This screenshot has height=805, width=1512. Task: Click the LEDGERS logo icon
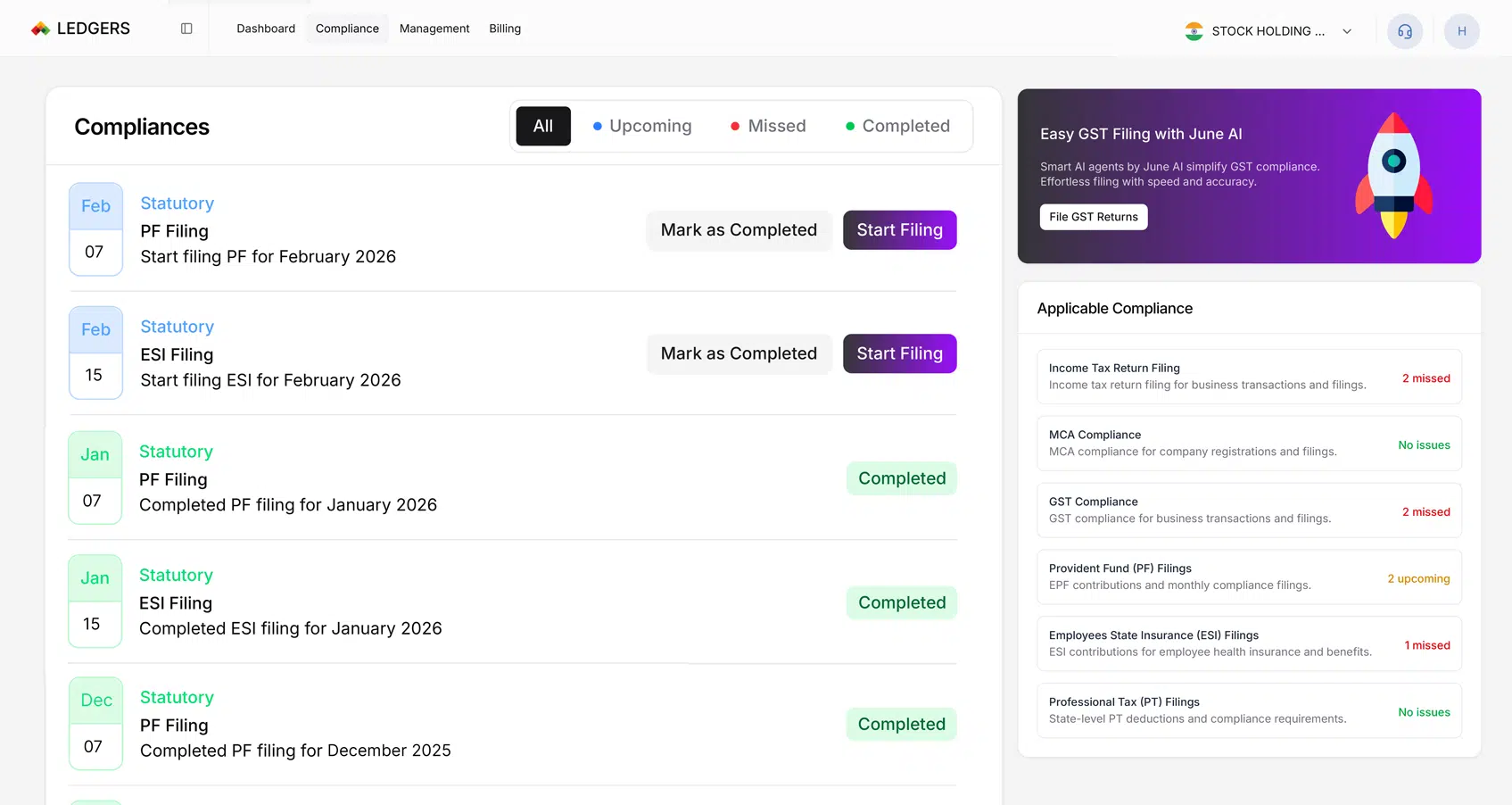pyautogui.click(x=40, y=29)
